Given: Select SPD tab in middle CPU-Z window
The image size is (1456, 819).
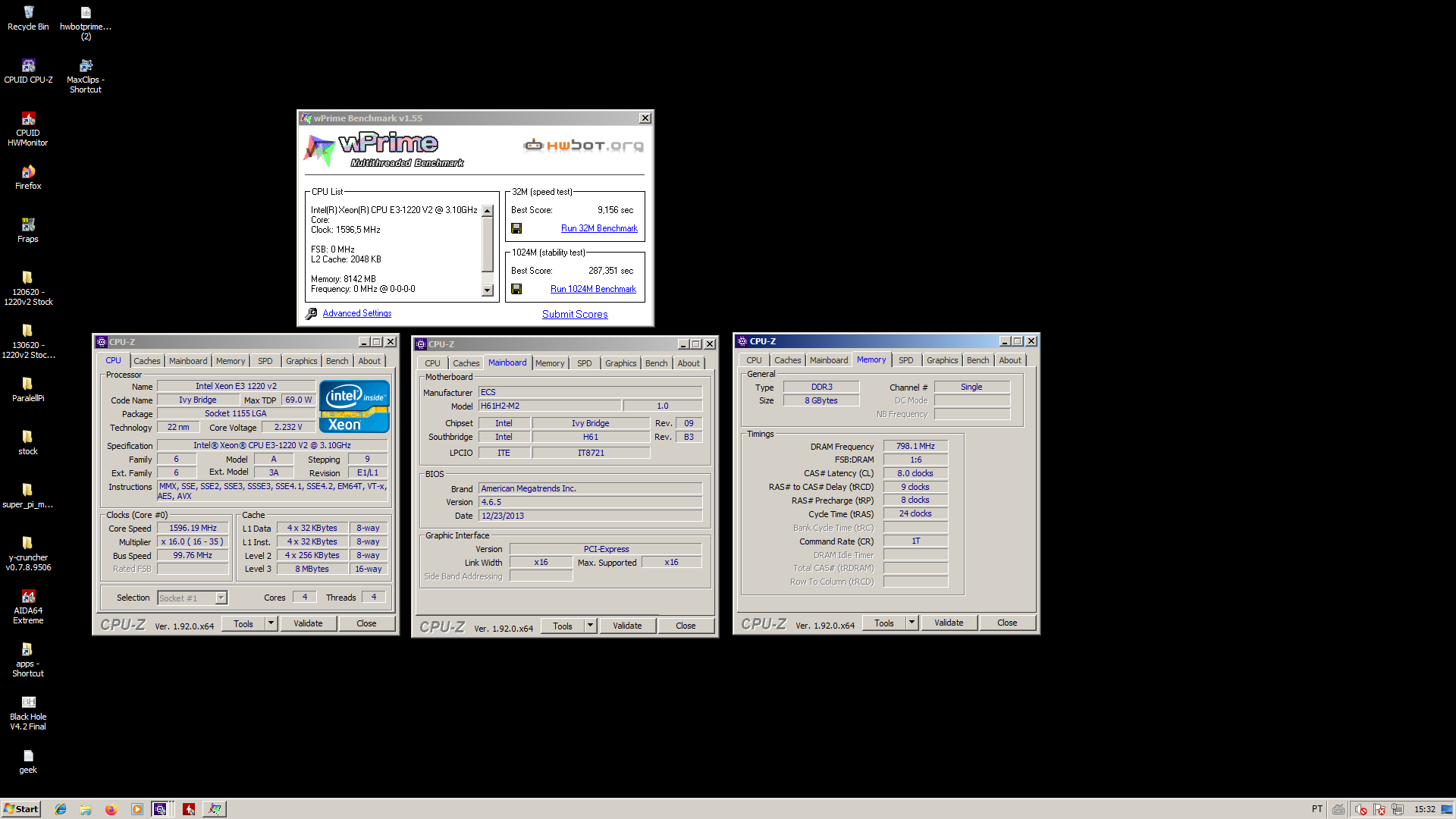Looking at the screenshot, I should (584, 363).
